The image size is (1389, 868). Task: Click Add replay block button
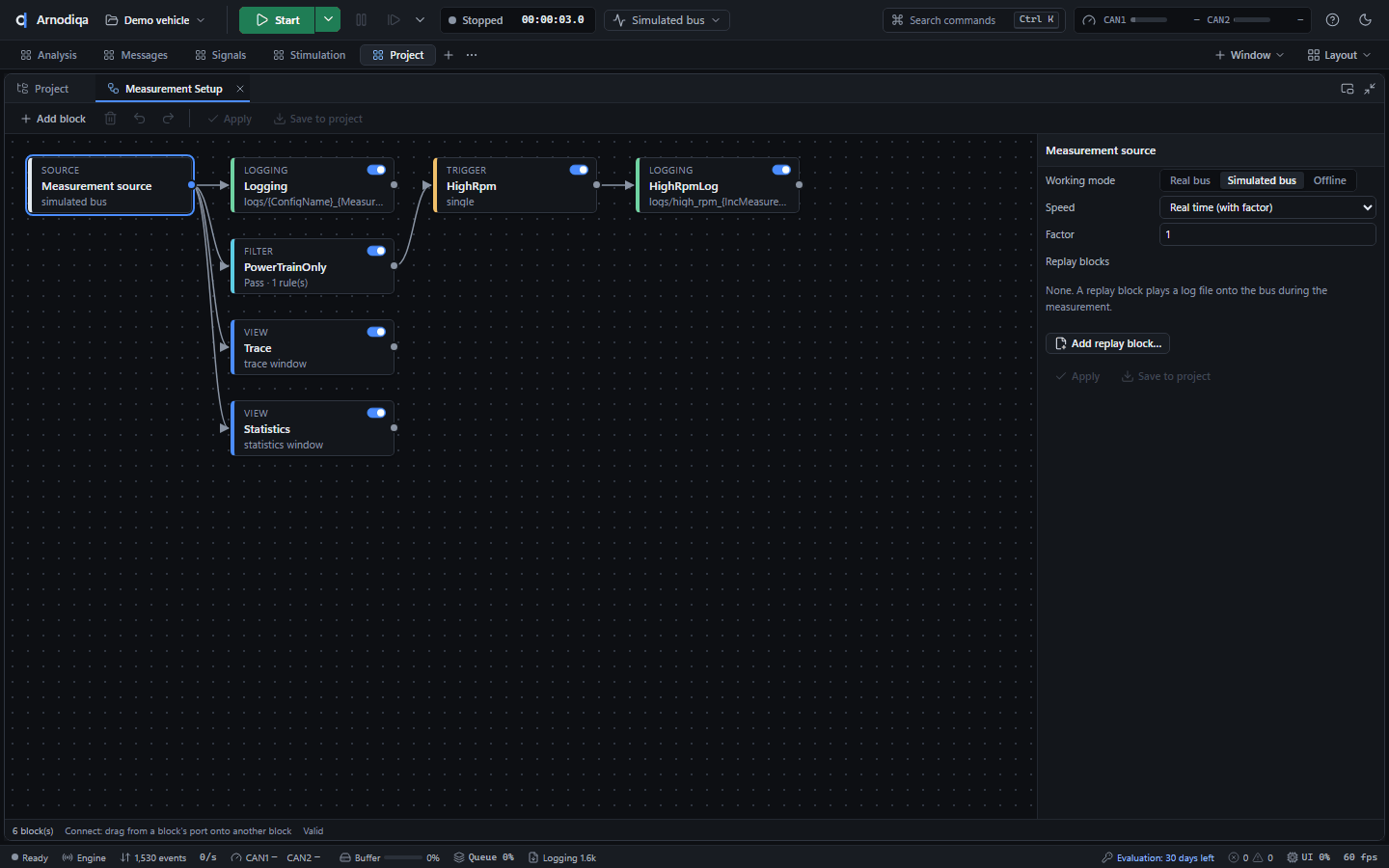click(x=1107, y=343)
